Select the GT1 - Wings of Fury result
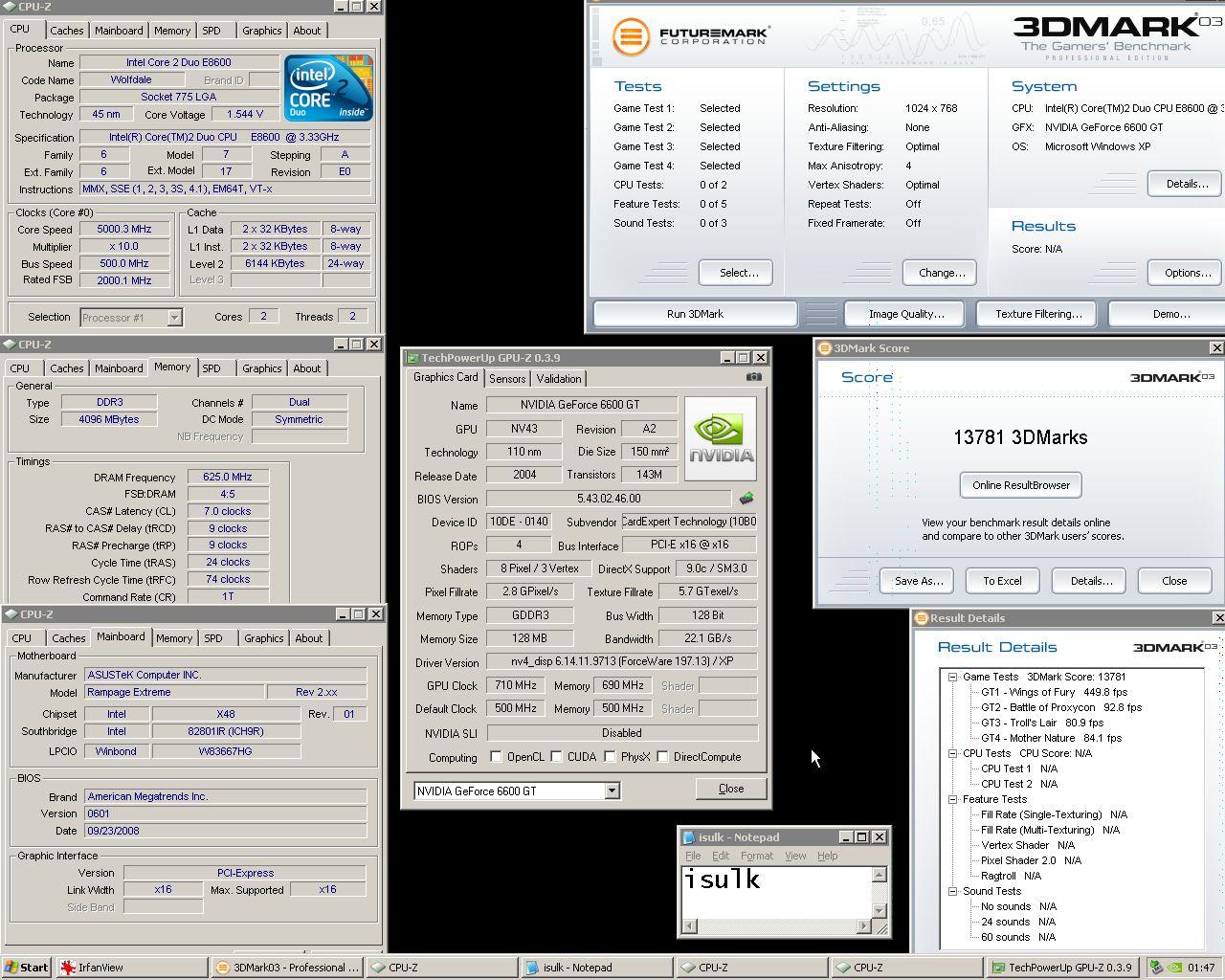This screenshot has width=1225, height=980. pyautogui.click(x=1054, y=692)
